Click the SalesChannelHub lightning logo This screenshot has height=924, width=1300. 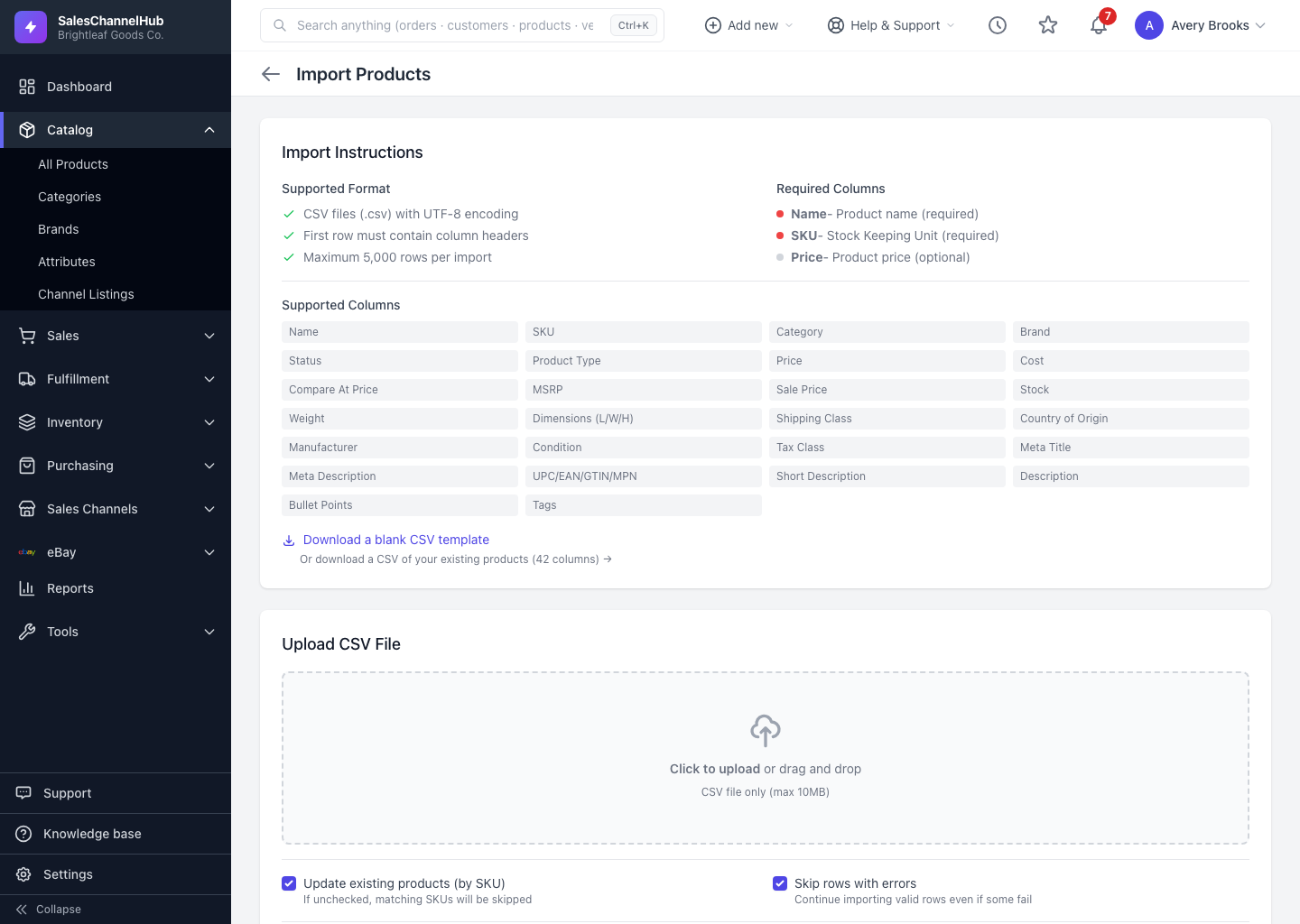[31, 27]
